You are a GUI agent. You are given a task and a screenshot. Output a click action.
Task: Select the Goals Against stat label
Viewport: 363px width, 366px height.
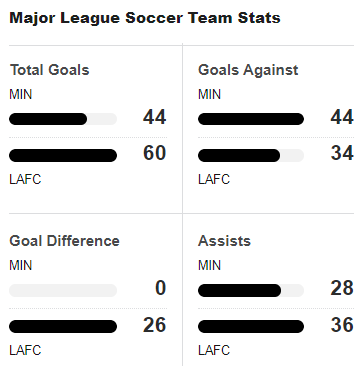248,70
